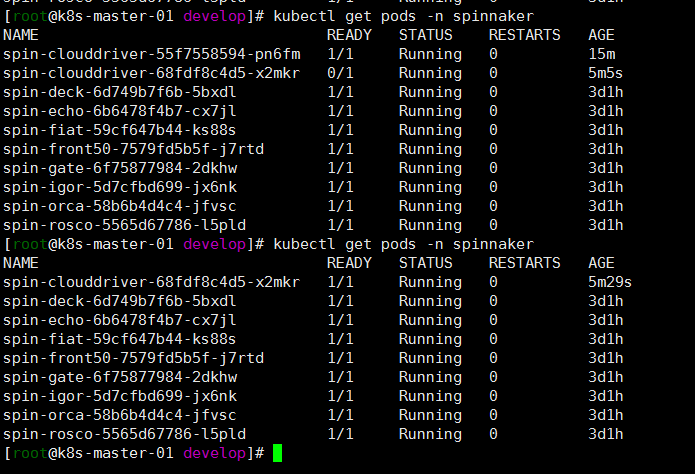Viewport: 695px width, 474px height.
Task: Click spin-rosco-5565d67786-l5pld in lower listing
Action: 125,434
